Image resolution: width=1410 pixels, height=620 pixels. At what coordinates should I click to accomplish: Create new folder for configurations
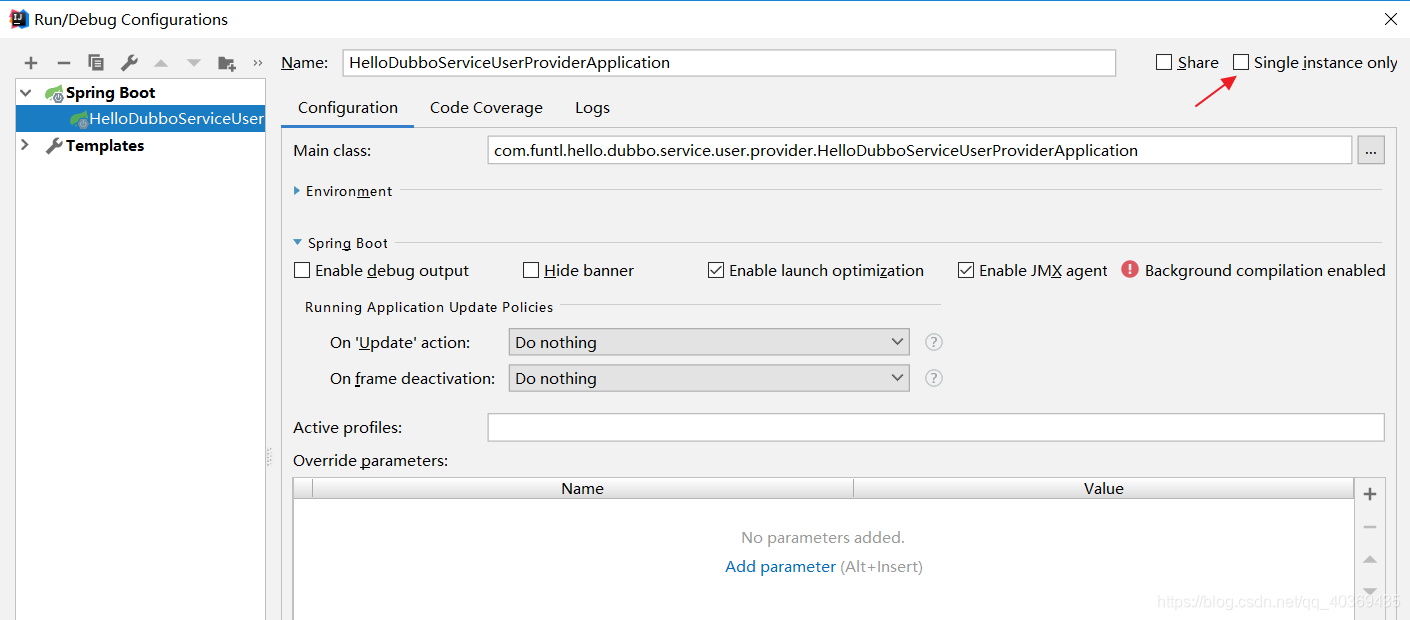tap(227, 63)
